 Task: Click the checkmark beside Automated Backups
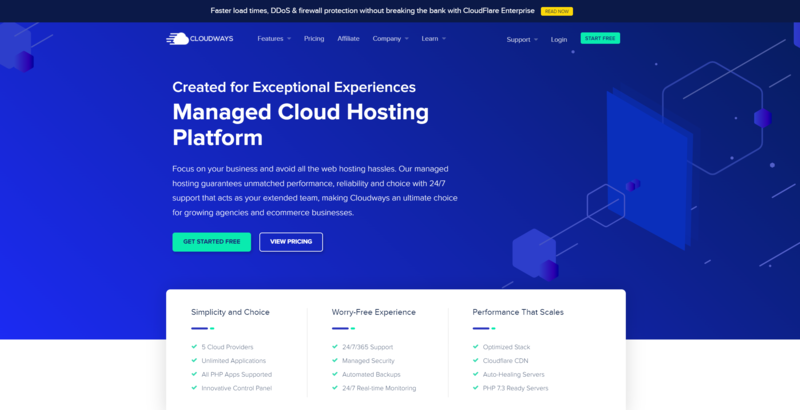coord(335,374)
